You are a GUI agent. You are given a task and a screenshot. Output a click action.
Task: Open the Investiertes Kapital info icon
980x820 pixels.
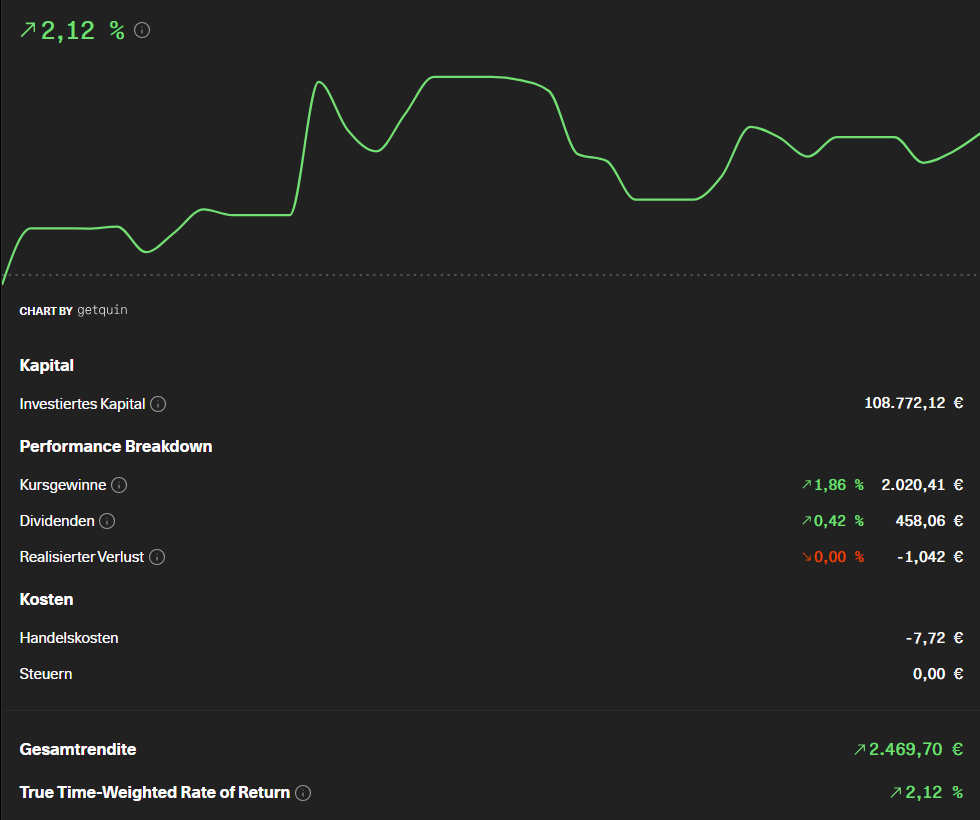[x=158, y=404]
